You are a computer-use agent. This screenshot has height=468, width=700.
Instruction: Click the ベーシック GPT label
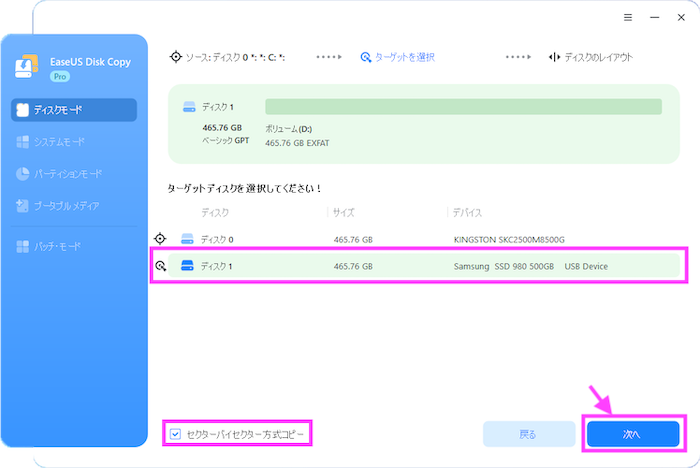(225, 141)
